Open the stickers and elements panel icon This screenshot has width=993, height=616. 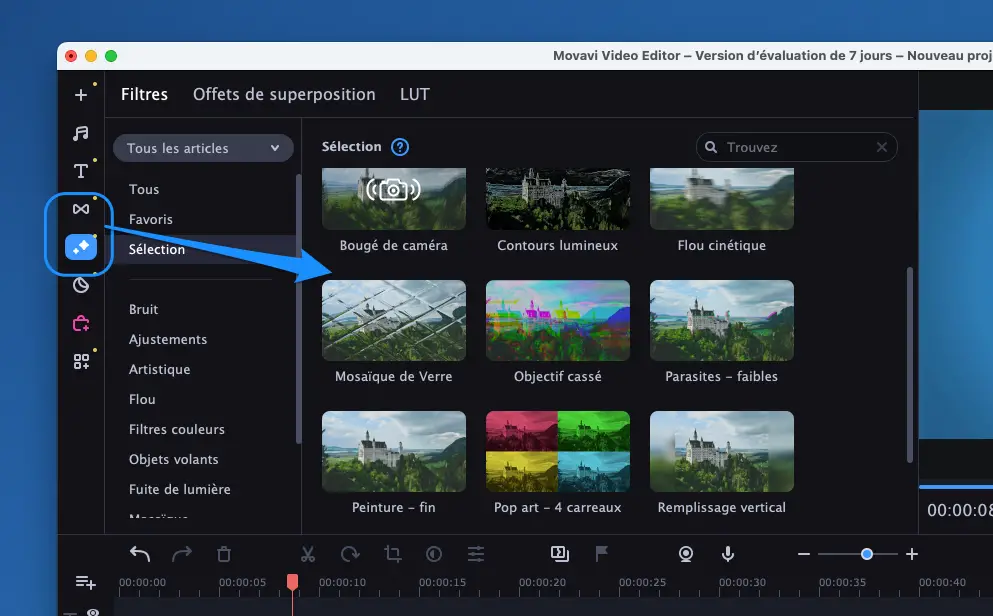[x=81, y=286]
